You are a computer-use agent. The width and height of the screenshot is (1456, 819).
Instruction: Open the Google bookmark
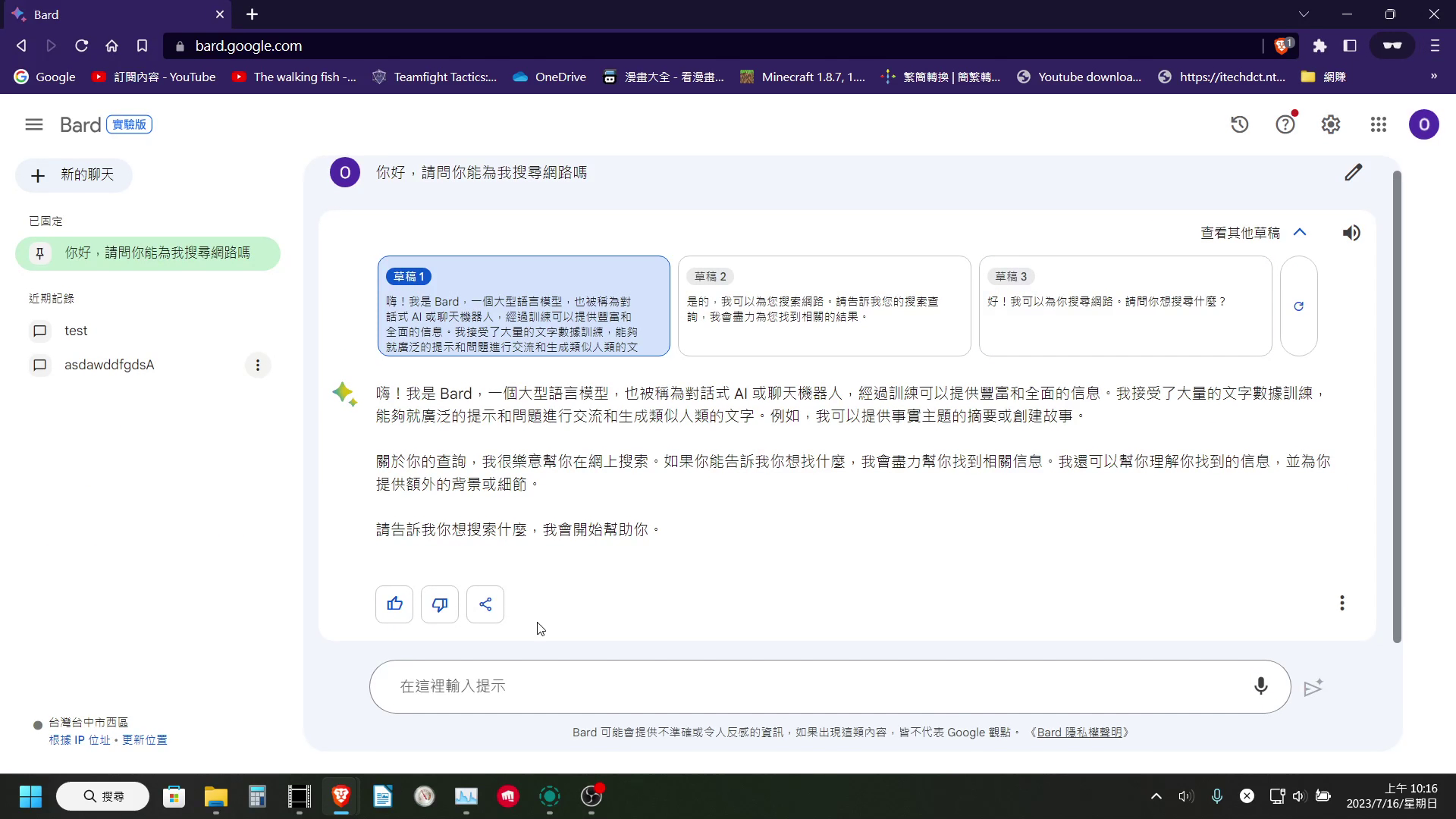[45, 77]
